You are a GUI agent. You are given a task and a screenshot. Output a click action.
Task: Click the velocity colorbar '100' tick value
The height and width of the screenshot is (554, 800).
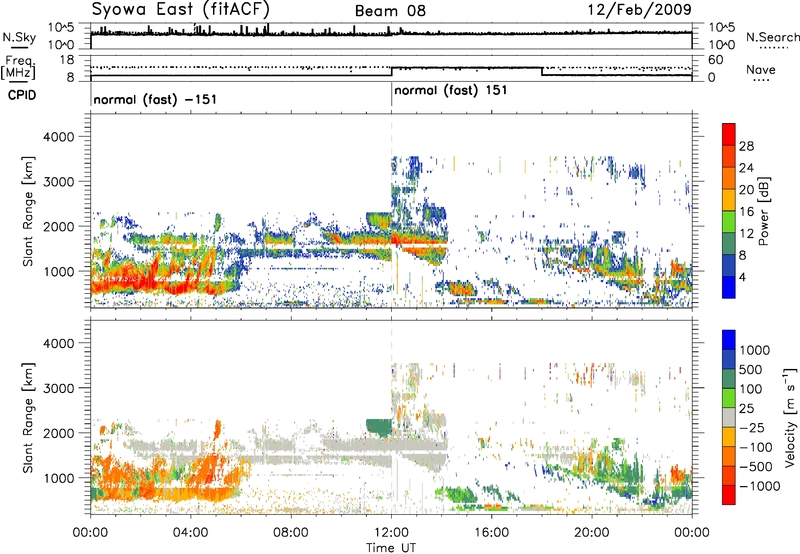pos(751,389)
